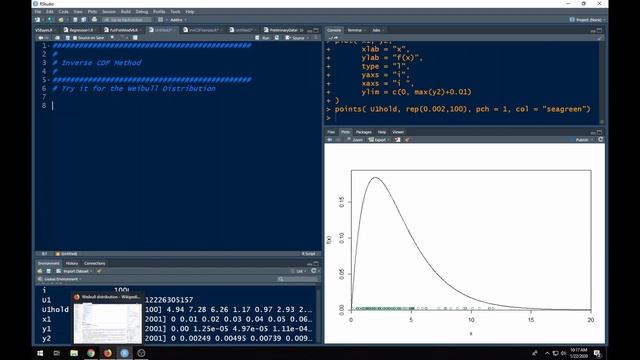Click the refresh plot icon
Viewport: 640px width, 360px height.
point(600,140)
